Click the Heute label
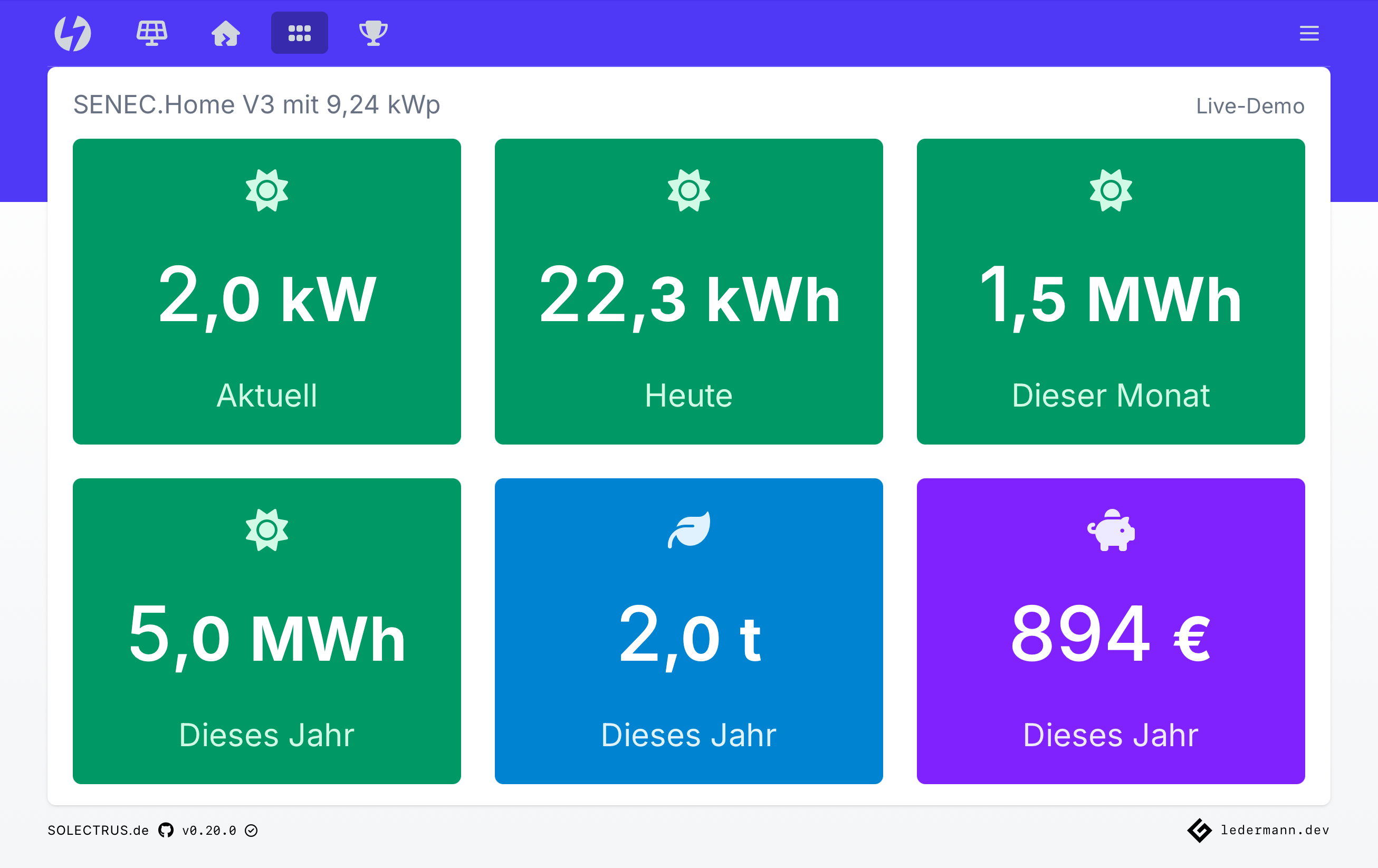 688,396
